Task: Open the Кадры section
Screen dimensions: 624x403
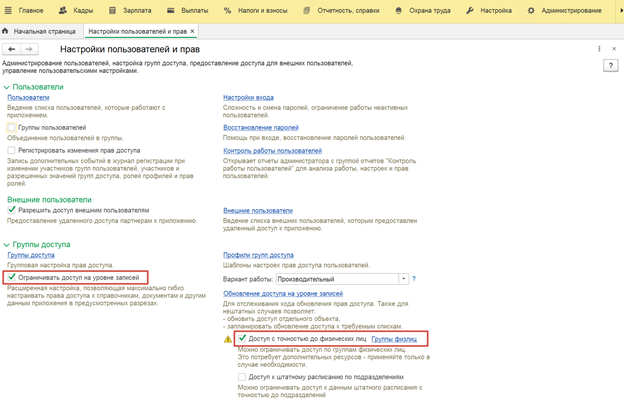Action: pyautogui.click(x=76, y=10)
